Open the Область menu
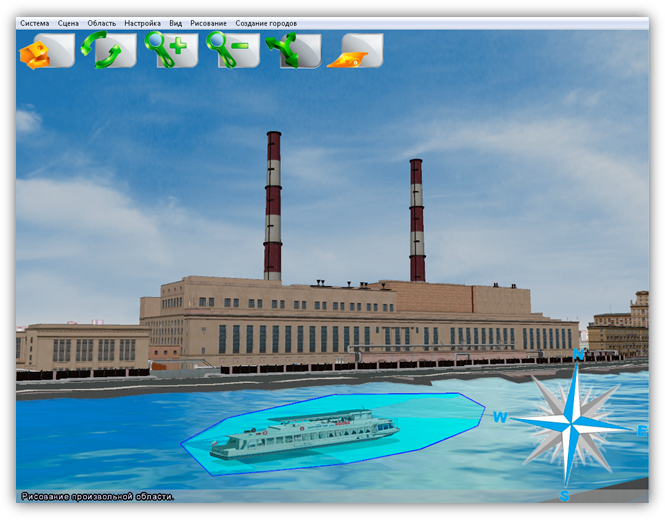Viewport: 665px width, 520px height. pos(101,23)
